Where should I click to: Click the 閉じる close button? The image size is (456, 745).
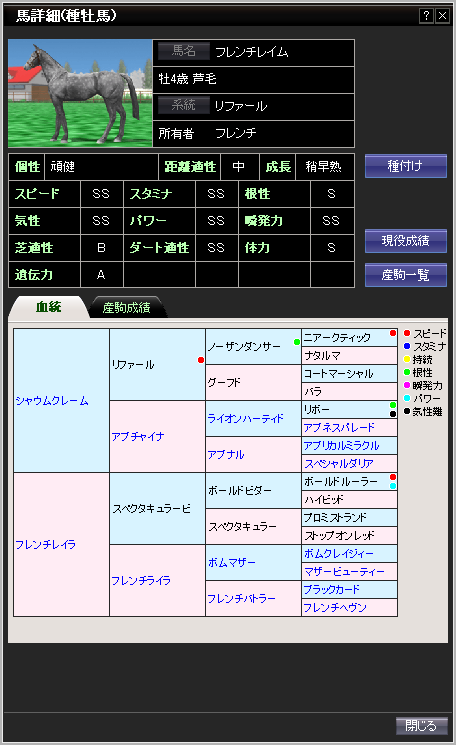[x=422, y=726]
